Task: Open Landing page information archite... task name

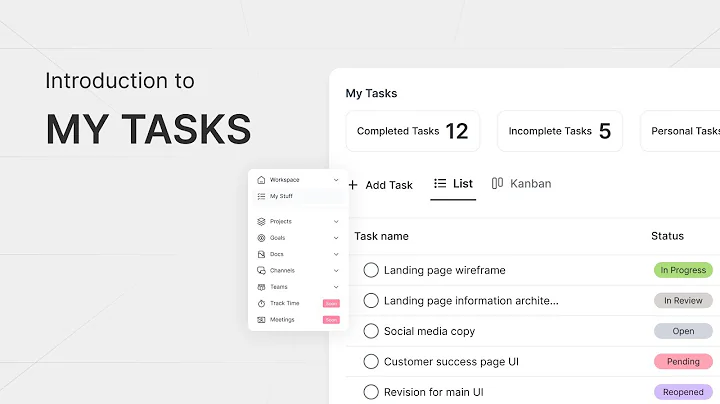Action: pos(471,301)
